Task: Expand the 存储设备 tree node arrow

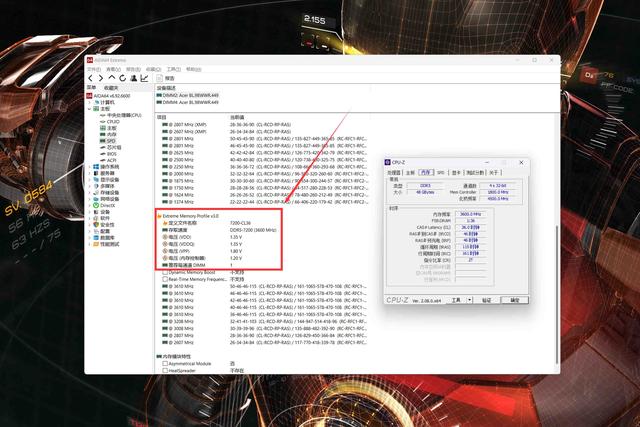Action: click(x=89, y=193)
